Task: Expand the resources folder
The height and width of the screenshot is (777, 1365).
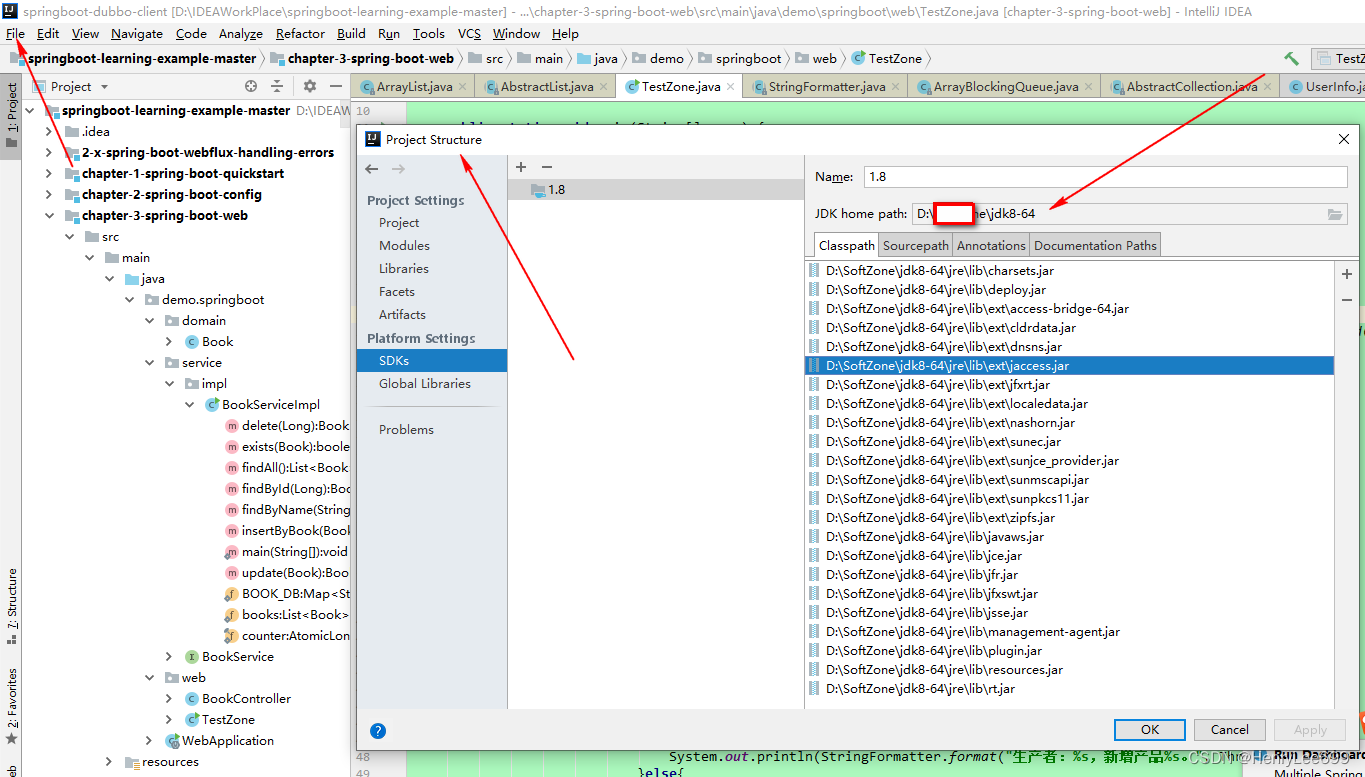Action: (109, 762)
